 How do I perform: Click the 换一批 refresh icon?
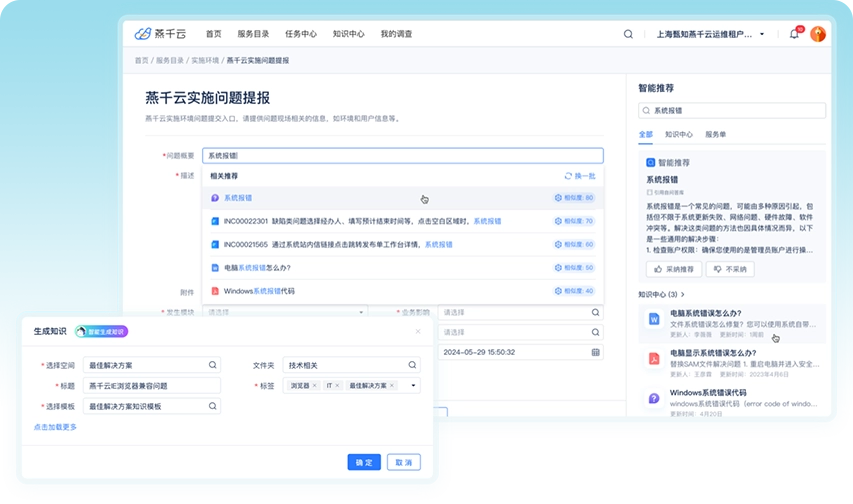(568, 175)
